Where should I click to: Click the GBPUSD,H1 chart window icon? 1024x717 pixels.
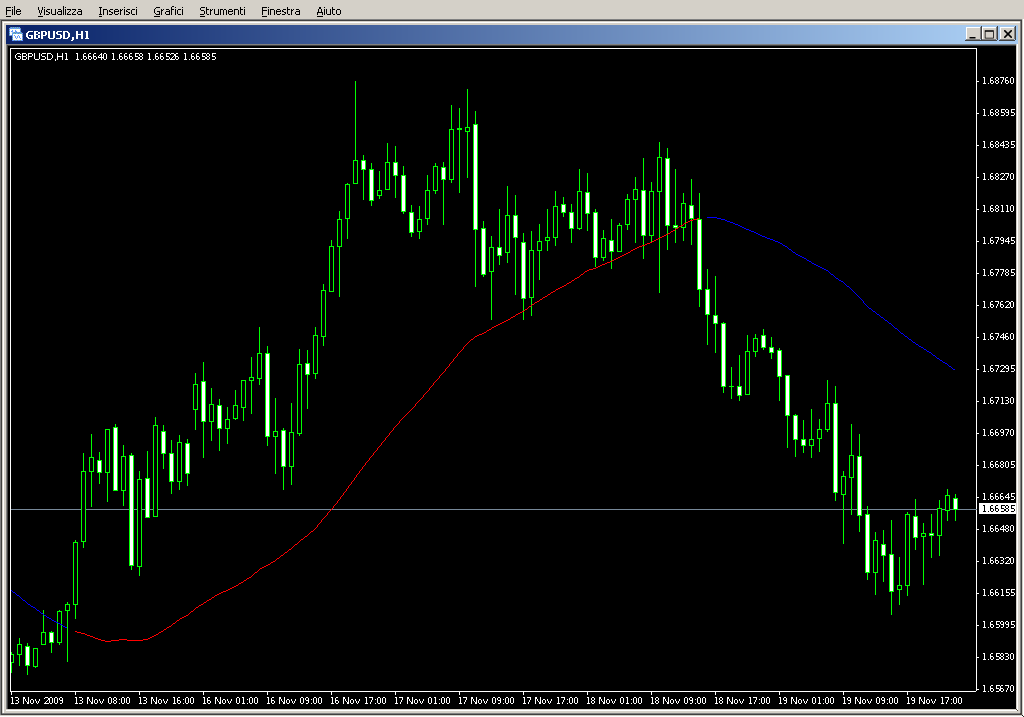(x=16, y=34)
